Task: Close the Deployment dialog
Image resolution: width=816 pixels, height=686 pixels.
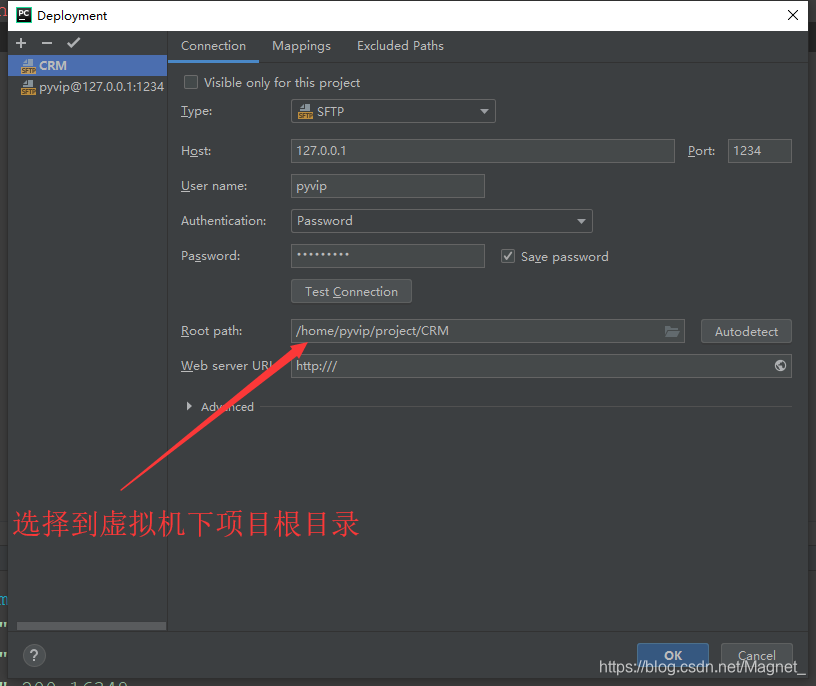Action: (x=793, y=15)
